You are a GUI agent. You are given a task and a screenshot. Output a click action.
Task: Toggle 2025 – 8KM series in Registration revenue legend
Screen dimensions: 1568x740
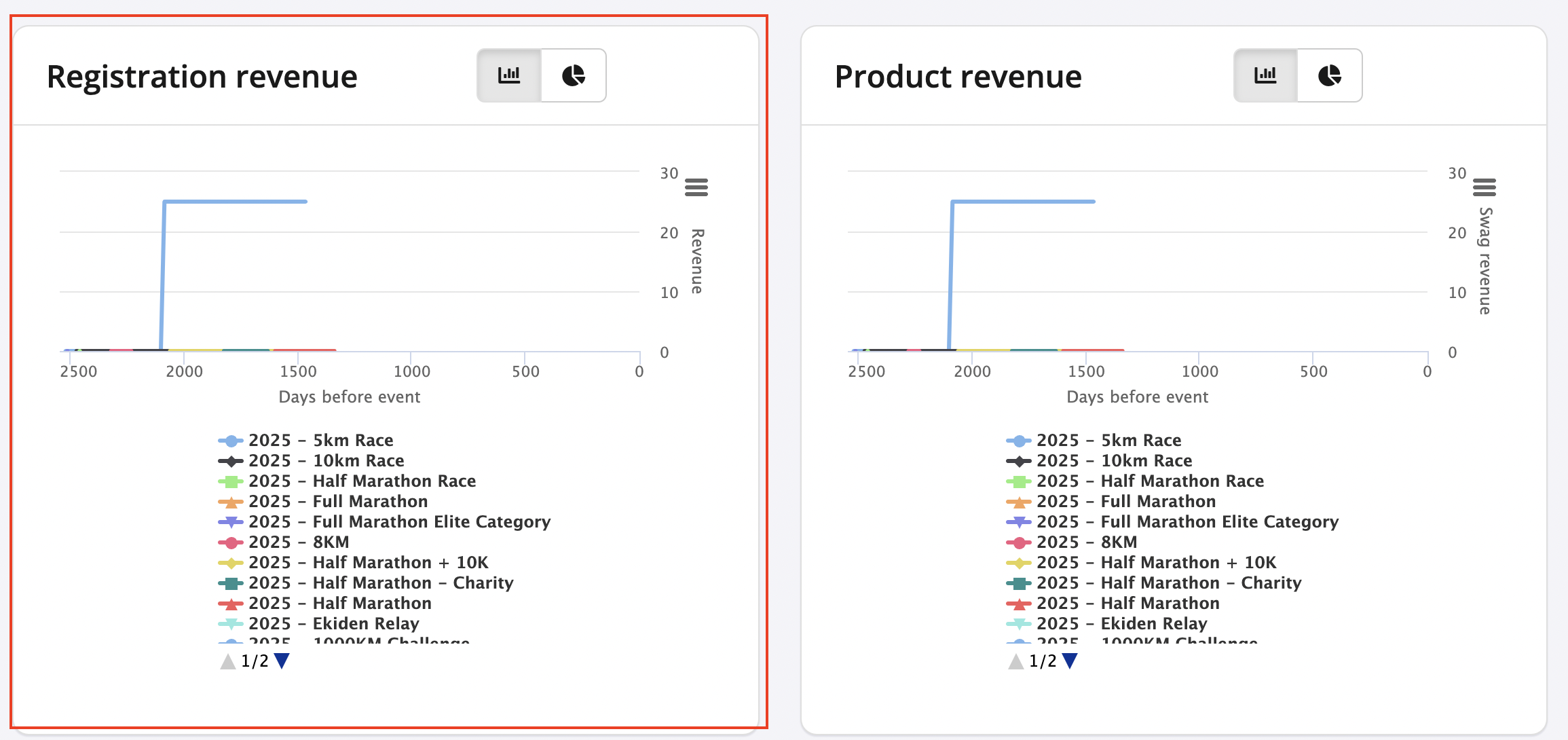[299, 542]
